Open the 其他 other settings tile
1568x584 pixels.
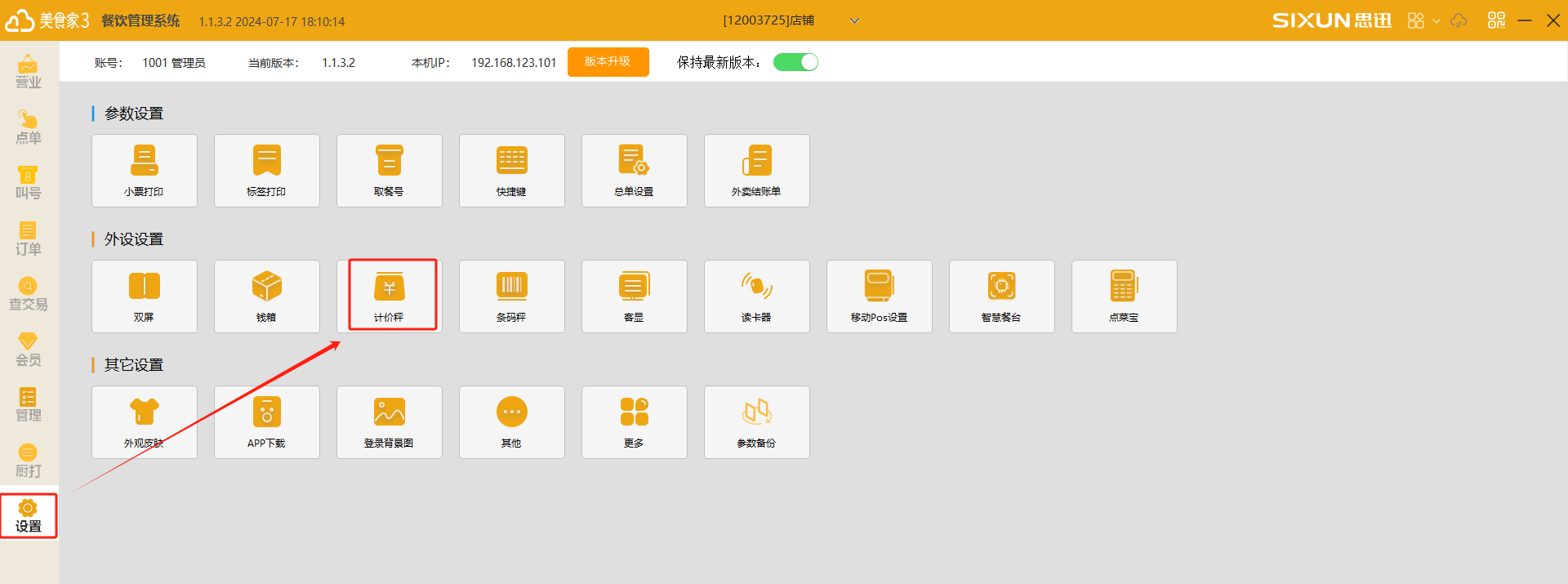click(x=512, y=422)
